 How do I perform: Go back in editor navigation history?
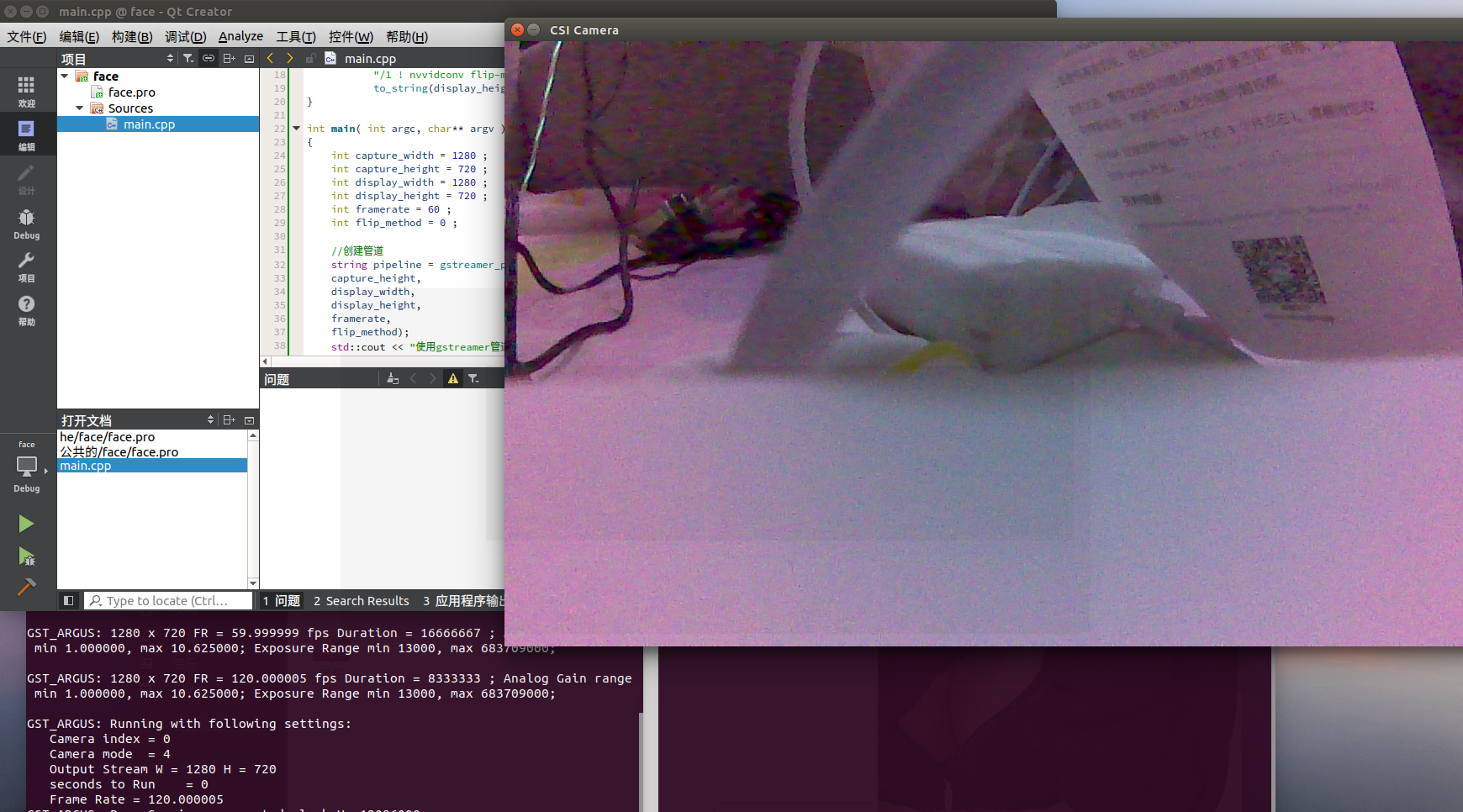pyautogui.click(x=270, y=58)
